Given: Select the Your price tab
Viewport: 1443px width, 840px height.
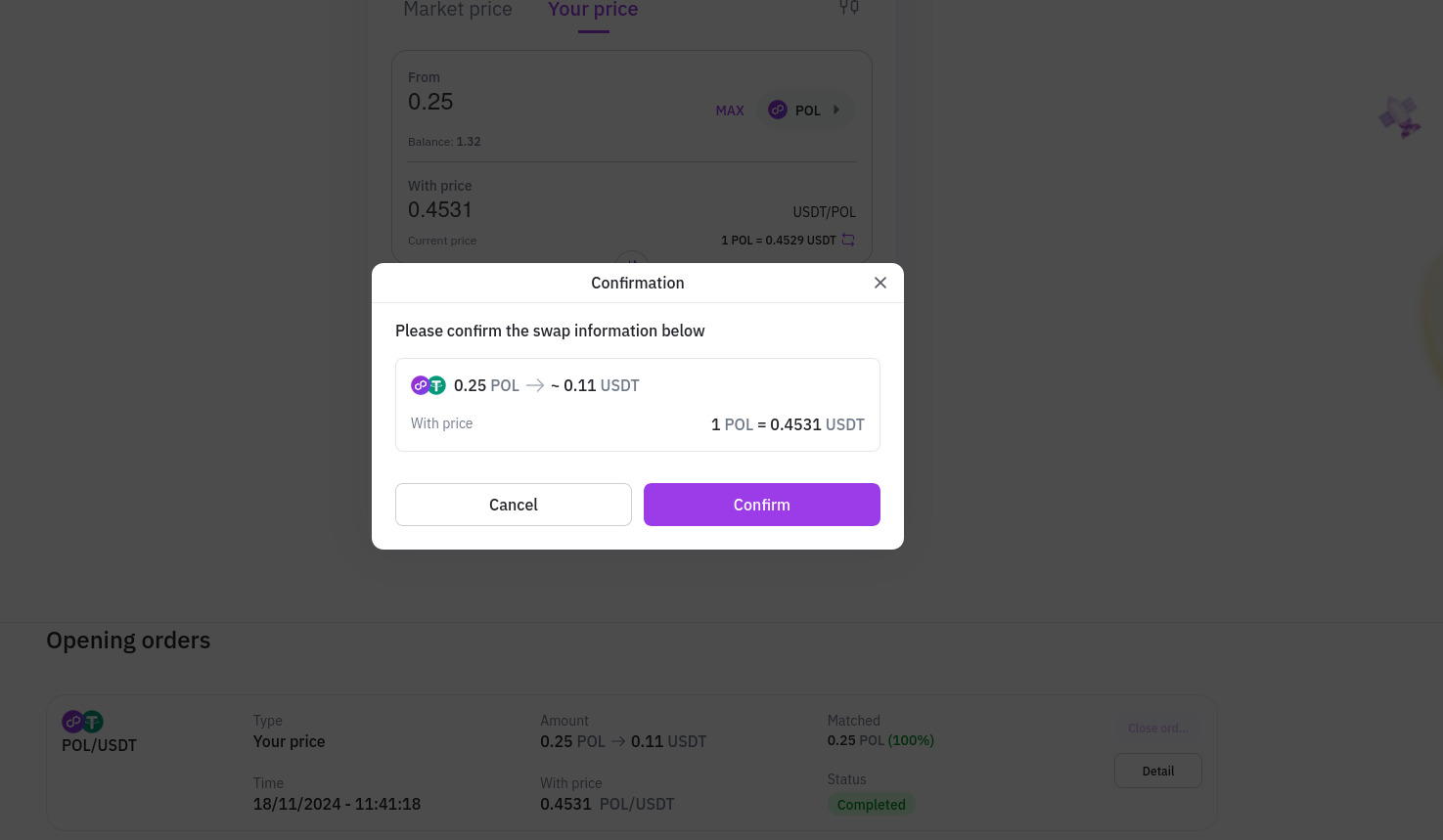Looking at the screenshot, I should pos(593,10).
